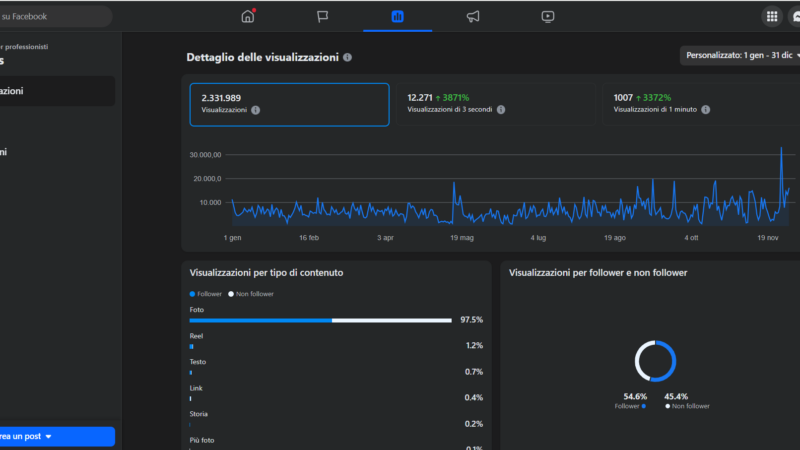This screenshot has height=450, width=800.
Task: Open the Personalizzato date range dropdown
Action: pos(742,56)
